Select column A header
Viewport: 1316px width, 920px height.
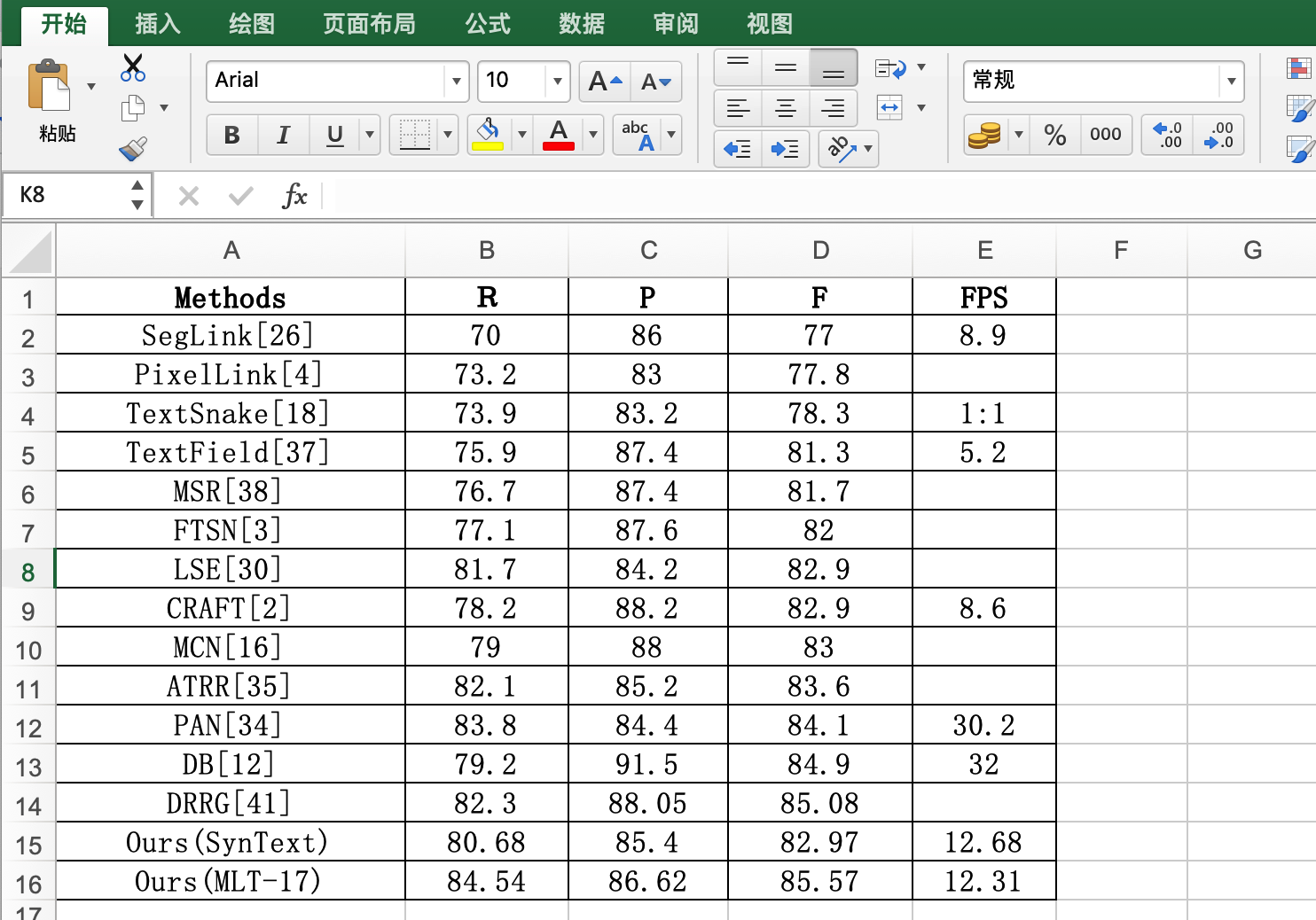click(231, 251)
